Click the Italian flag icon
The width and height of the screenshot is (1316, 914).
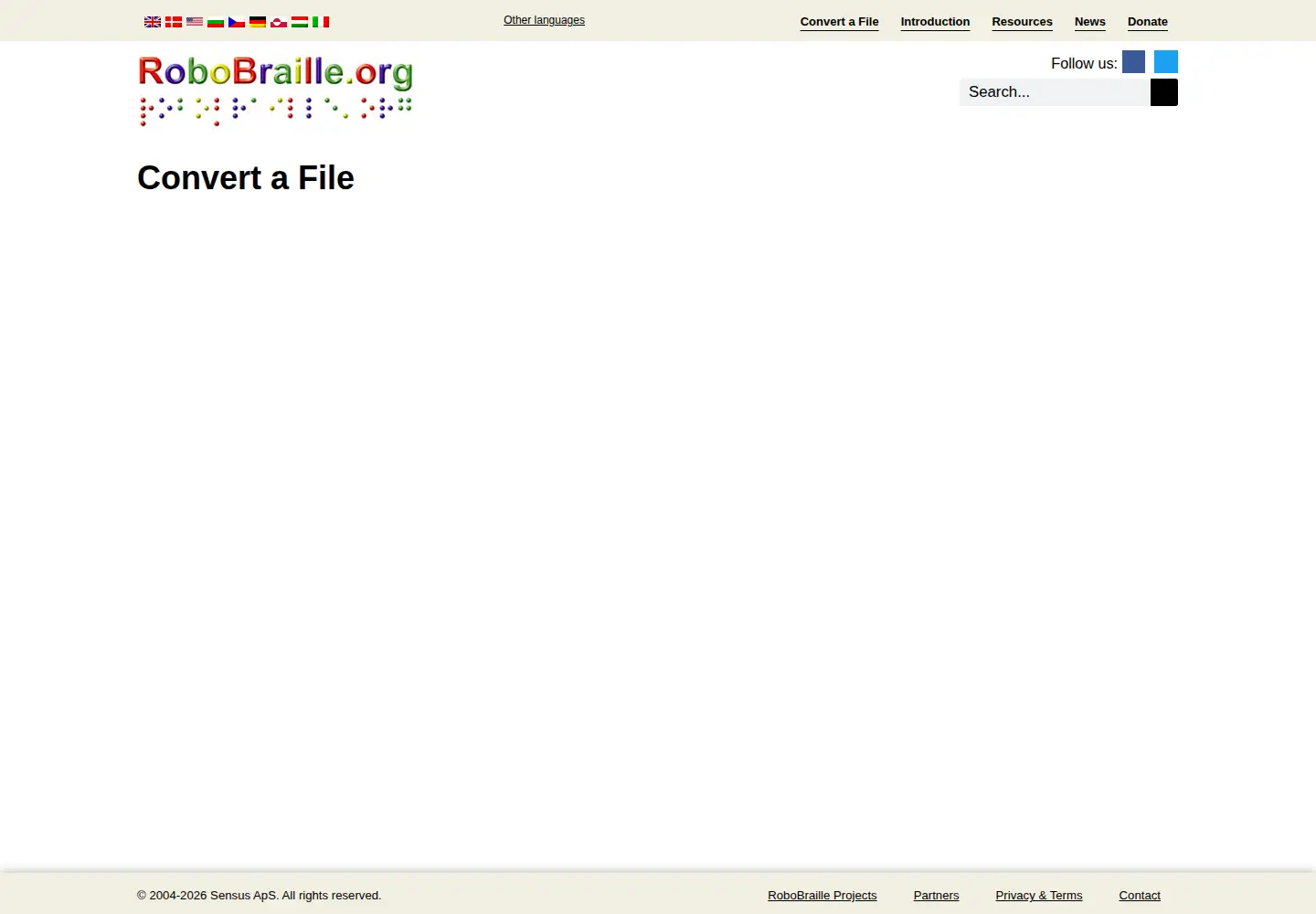pyautogui.click(x=321, y=22)
